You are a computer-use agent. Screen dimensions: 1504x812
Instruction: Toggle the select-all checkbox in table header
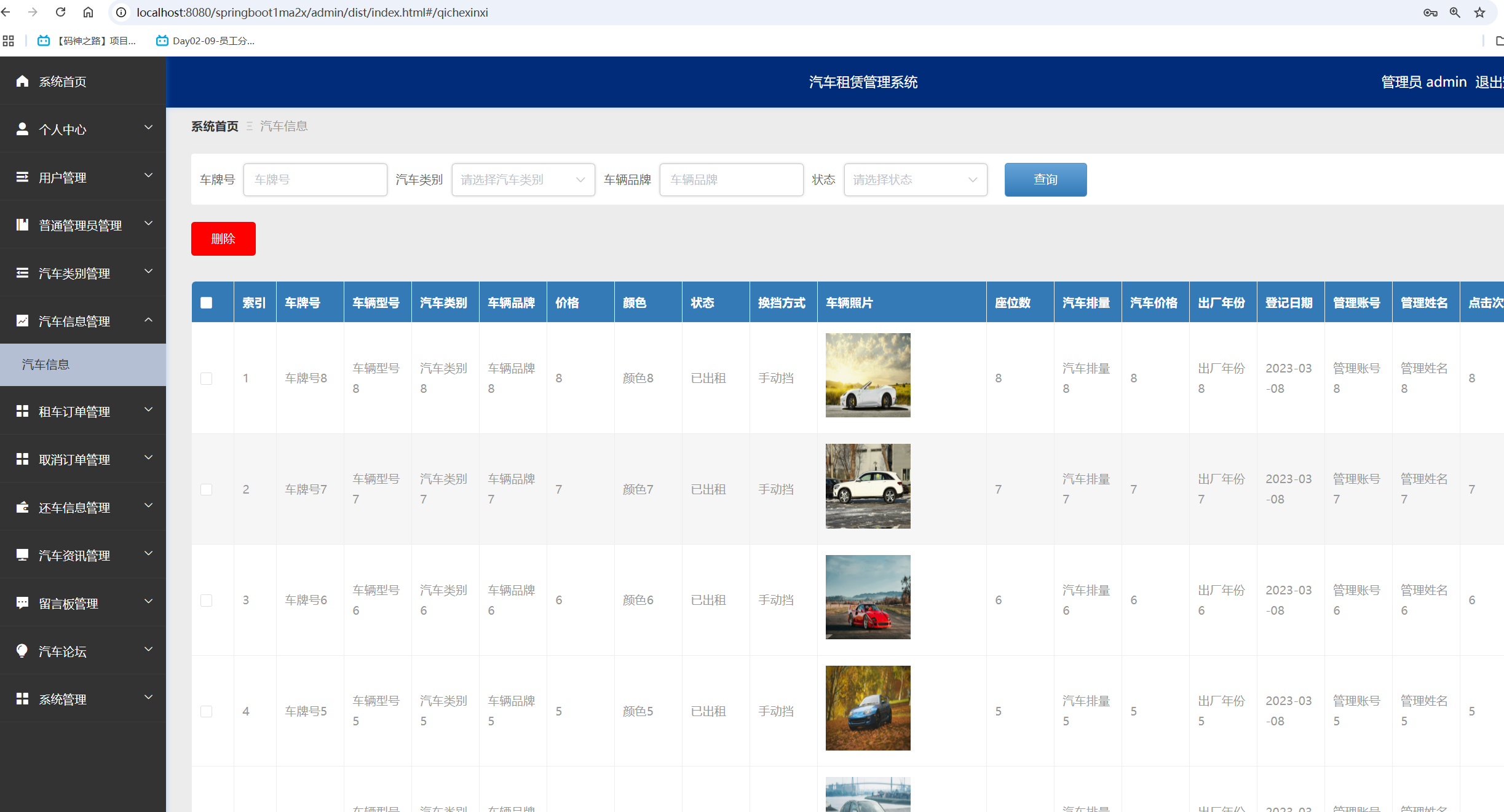(x=207, y=302)
